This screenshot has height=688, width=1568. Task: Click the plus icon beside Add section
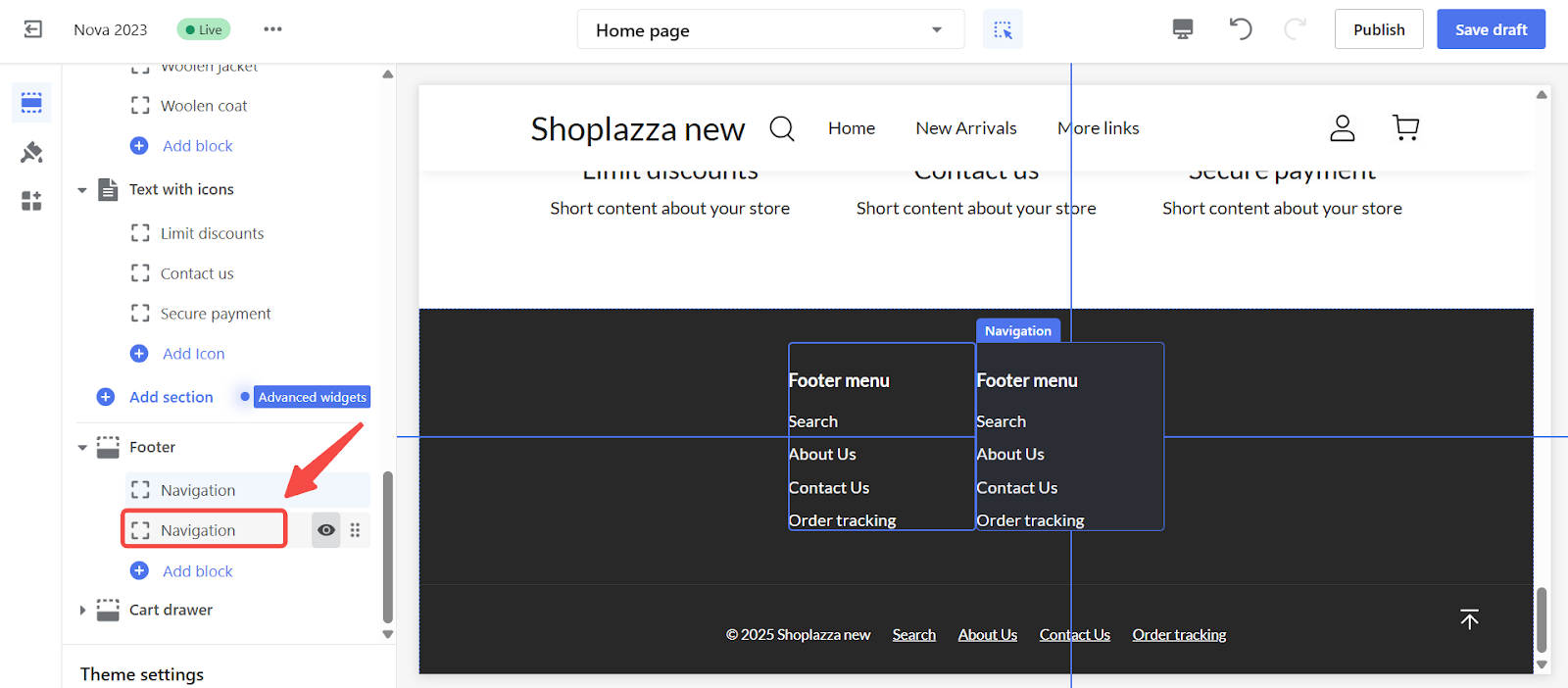[106, 397]
